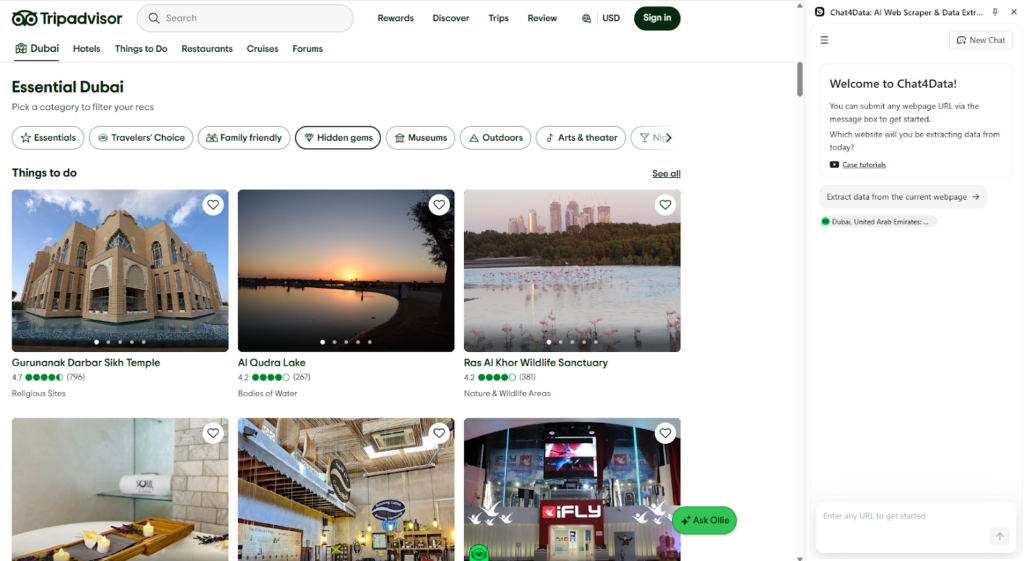Image resolution: width=1024 pixels, height=561 pixels.
Task: Click scrollbar up arrow on Tripadvisor page
Action: click(799, 5)
